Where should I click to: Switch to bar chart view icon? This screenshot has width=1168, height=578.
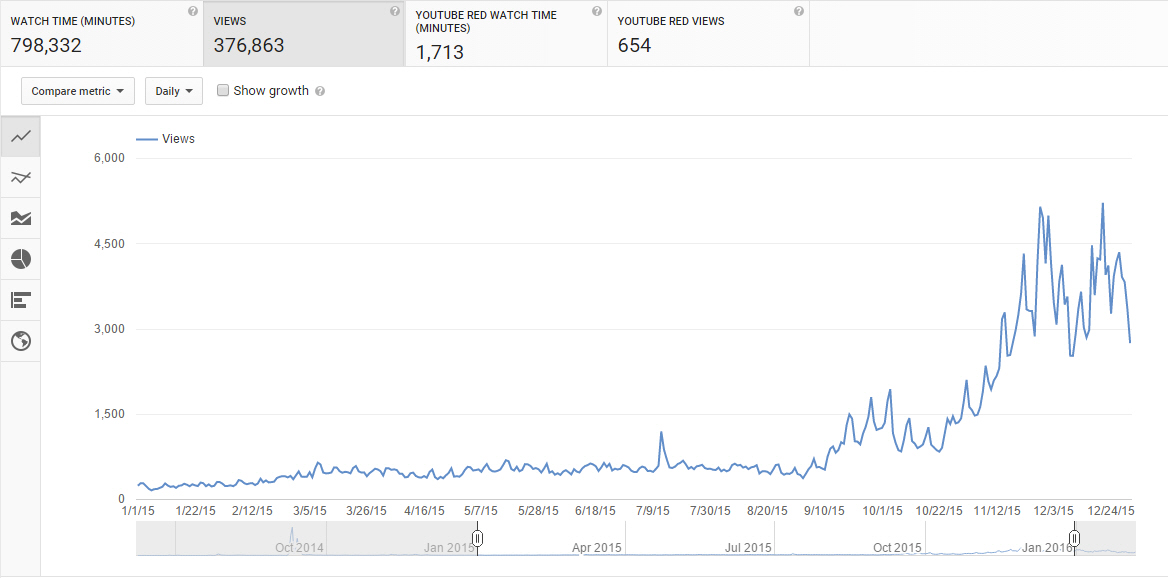point(20,300)
